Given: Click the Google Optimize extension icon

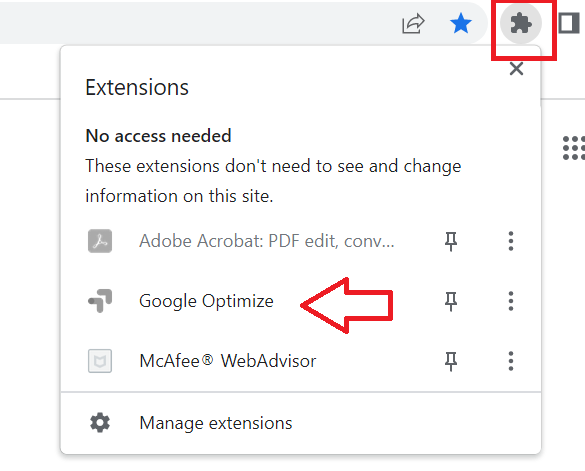Looking at the screenshot, I should [100, 301].
